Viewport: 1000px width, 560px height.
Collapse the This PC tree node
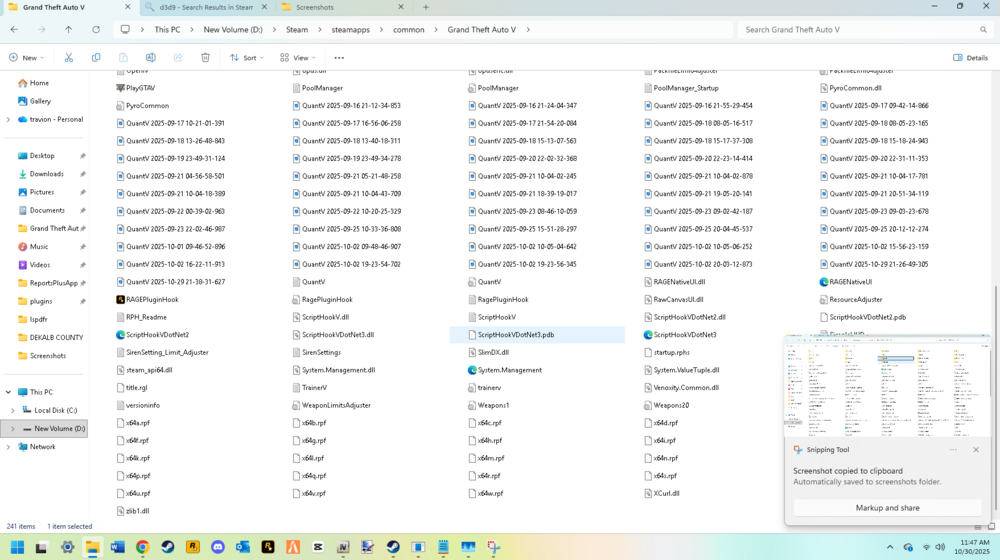[x=8, y=392]
